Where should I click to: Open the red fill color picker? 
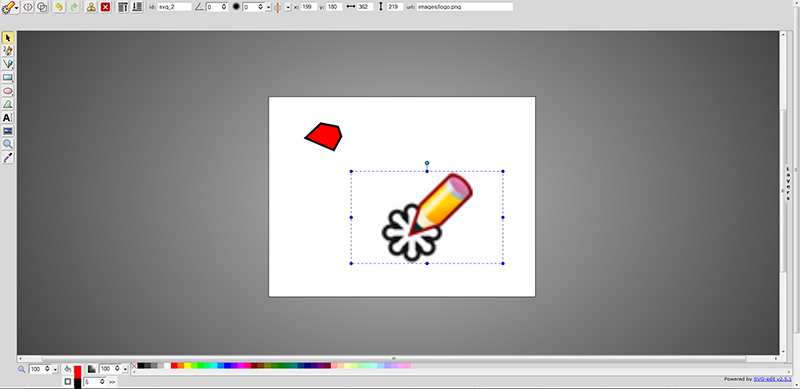(78, 371)
